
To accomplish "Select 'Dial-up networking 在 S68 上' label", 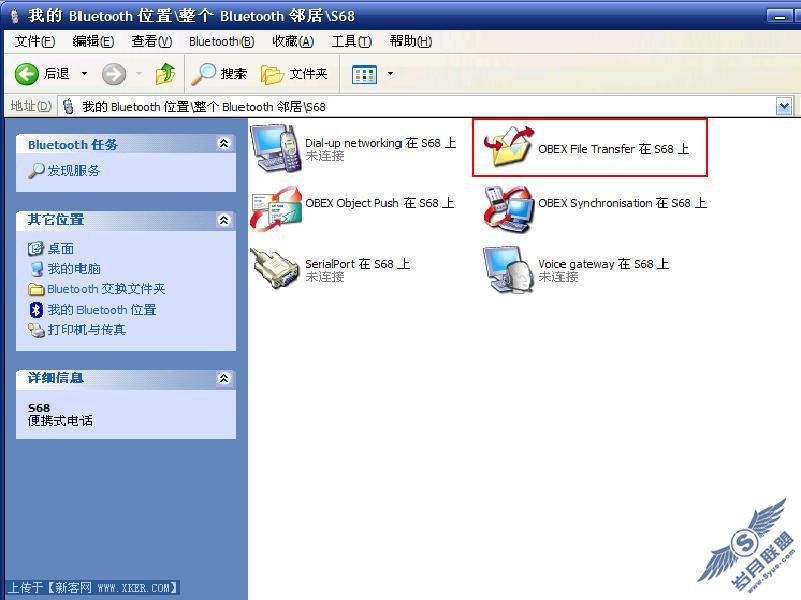I will [x=381, y=142].
